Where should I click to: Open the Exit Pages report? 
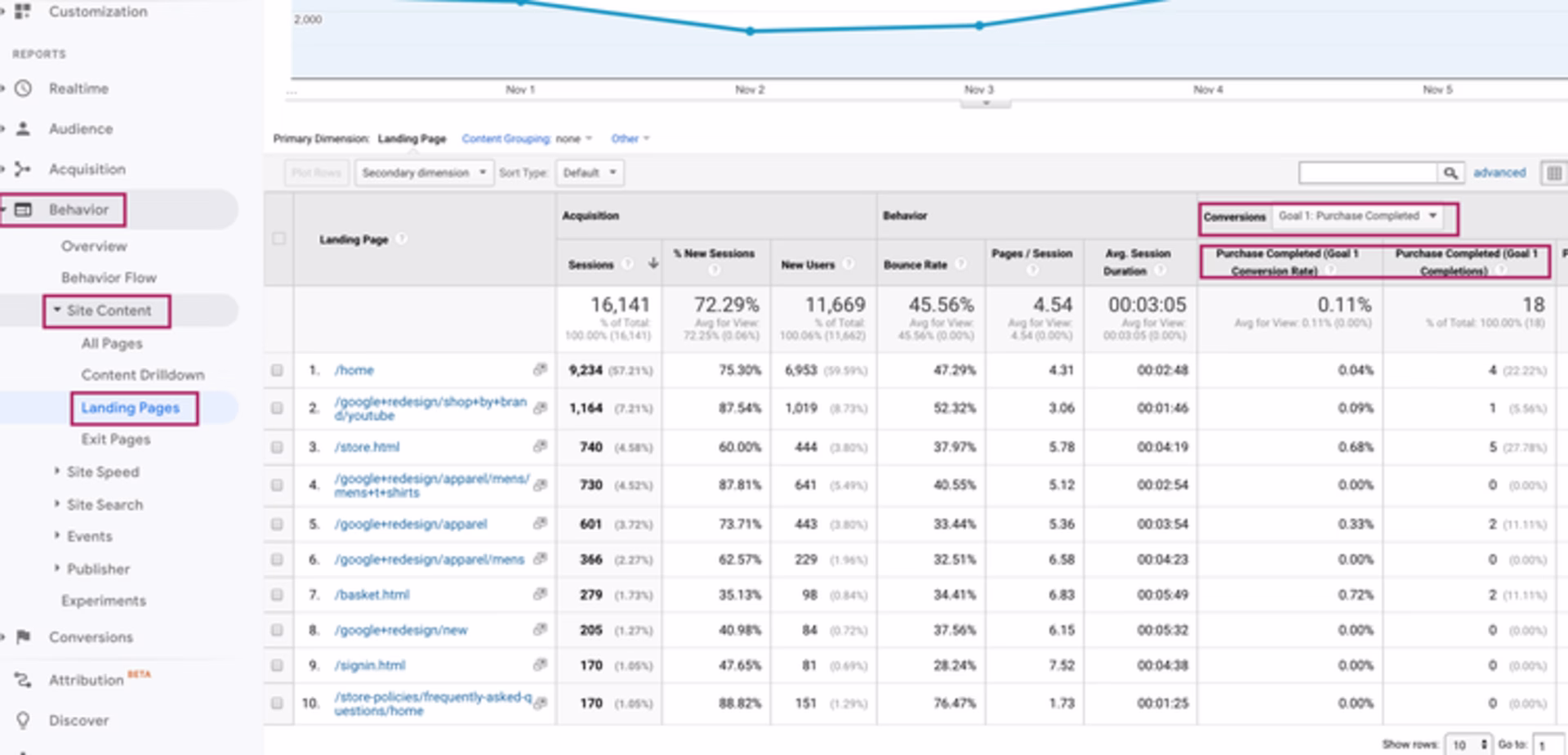[x=114, y=440]
